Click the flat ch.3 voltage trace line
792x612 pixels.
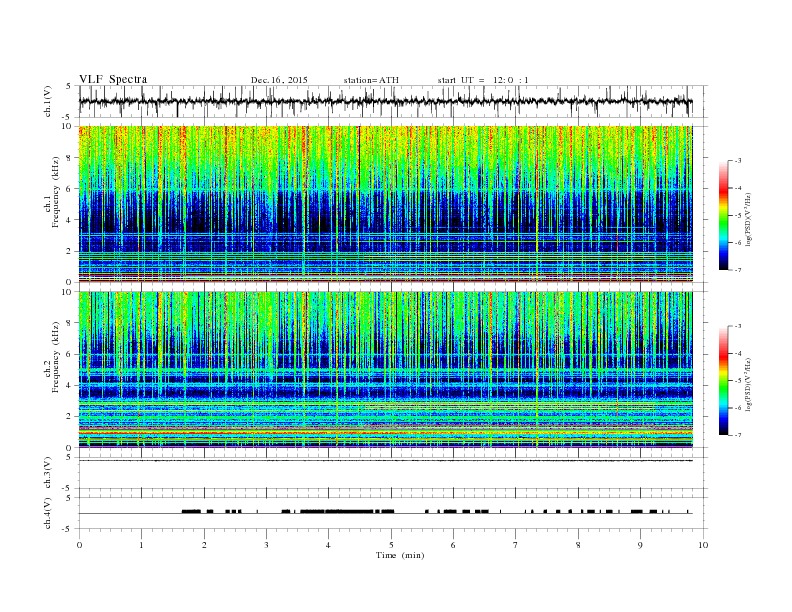pos(385,461)
